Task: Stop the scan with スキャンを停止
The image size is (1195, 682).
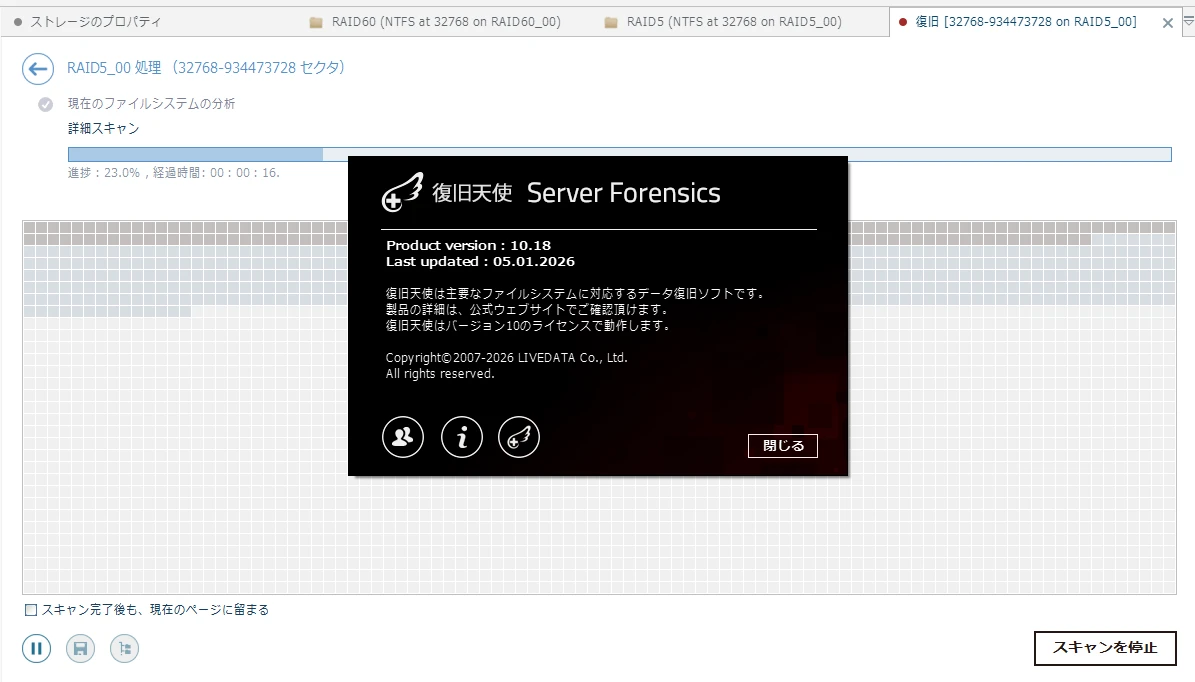Action: click(x=1105, y=648)
